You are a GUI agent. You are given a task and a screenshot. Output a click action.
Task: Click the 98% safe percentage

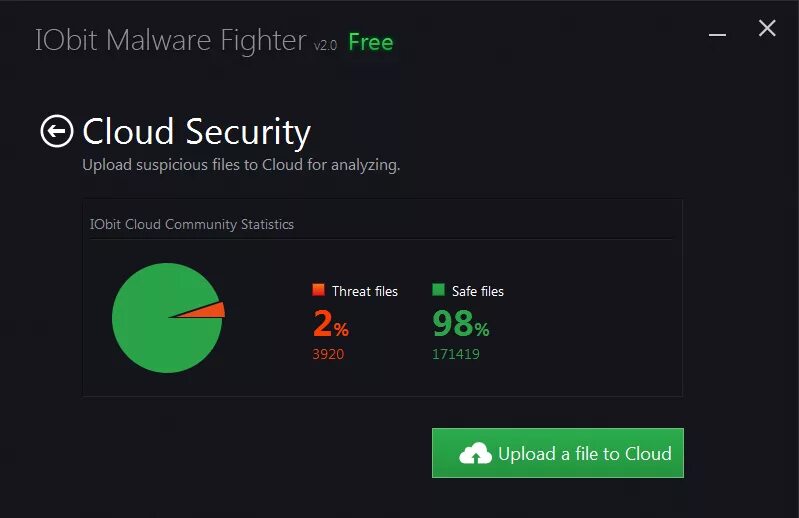tap(460, 324)
